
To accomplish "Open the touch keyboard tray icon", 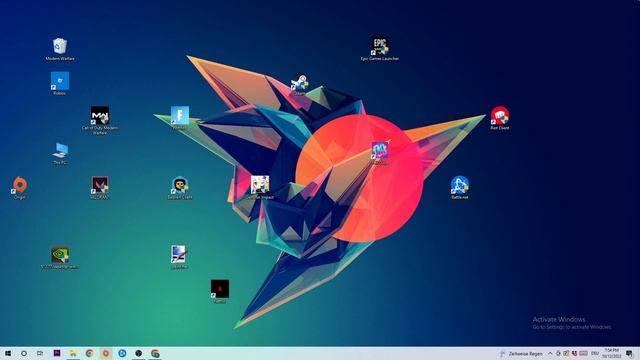I will tap(584, 353).
